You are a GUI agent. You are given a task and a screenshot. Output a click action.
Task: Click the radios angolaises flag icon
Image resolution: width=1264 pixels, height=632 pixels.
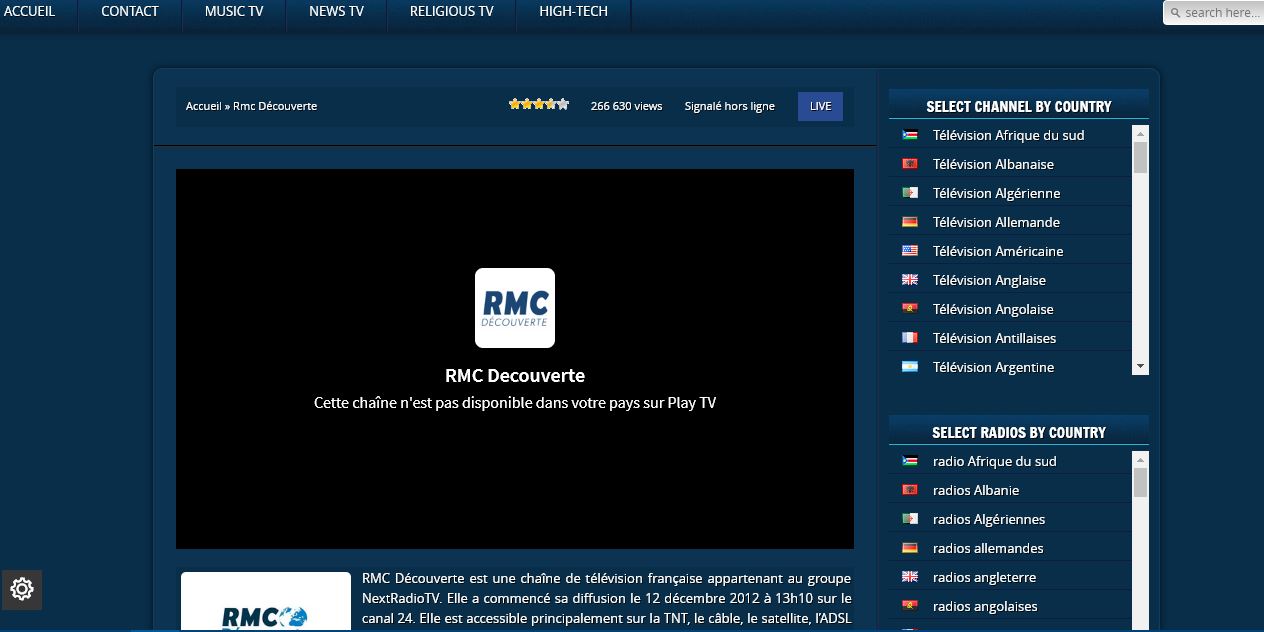coord(910,606)
